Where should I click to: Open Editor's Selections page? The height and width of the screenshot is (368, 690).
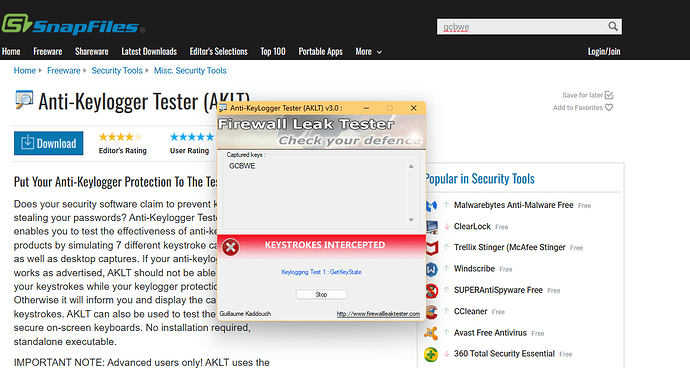[219, 52]
